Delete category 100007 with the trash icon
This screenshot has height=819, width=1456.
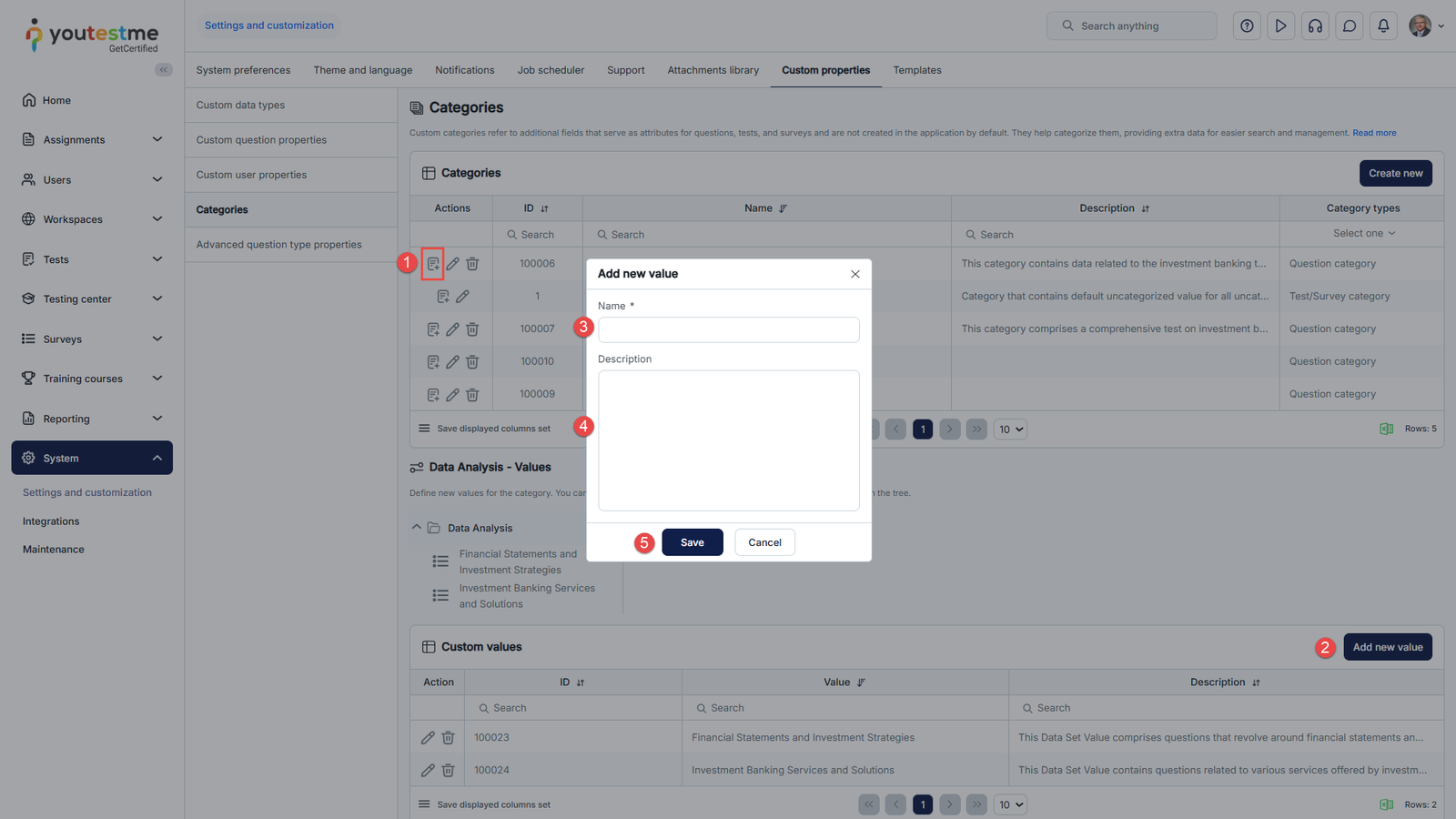pos(472,329)
